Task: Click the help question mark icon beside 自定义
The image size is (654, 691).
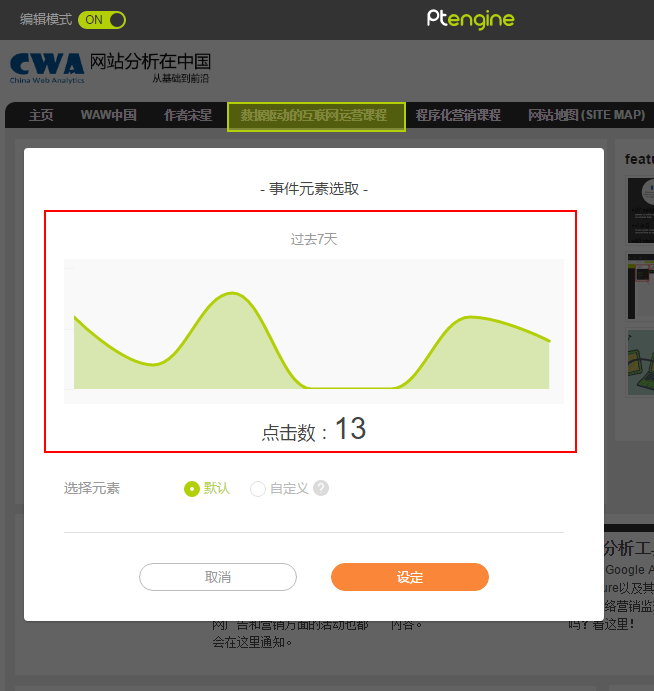Action: pos(321,488)
